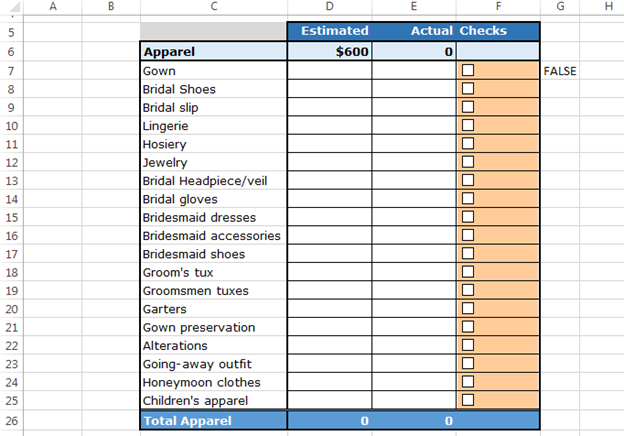The width and height of the screenshot is (624, 436).
Task: Select row 26 header
Action: (x=12, y=420)
